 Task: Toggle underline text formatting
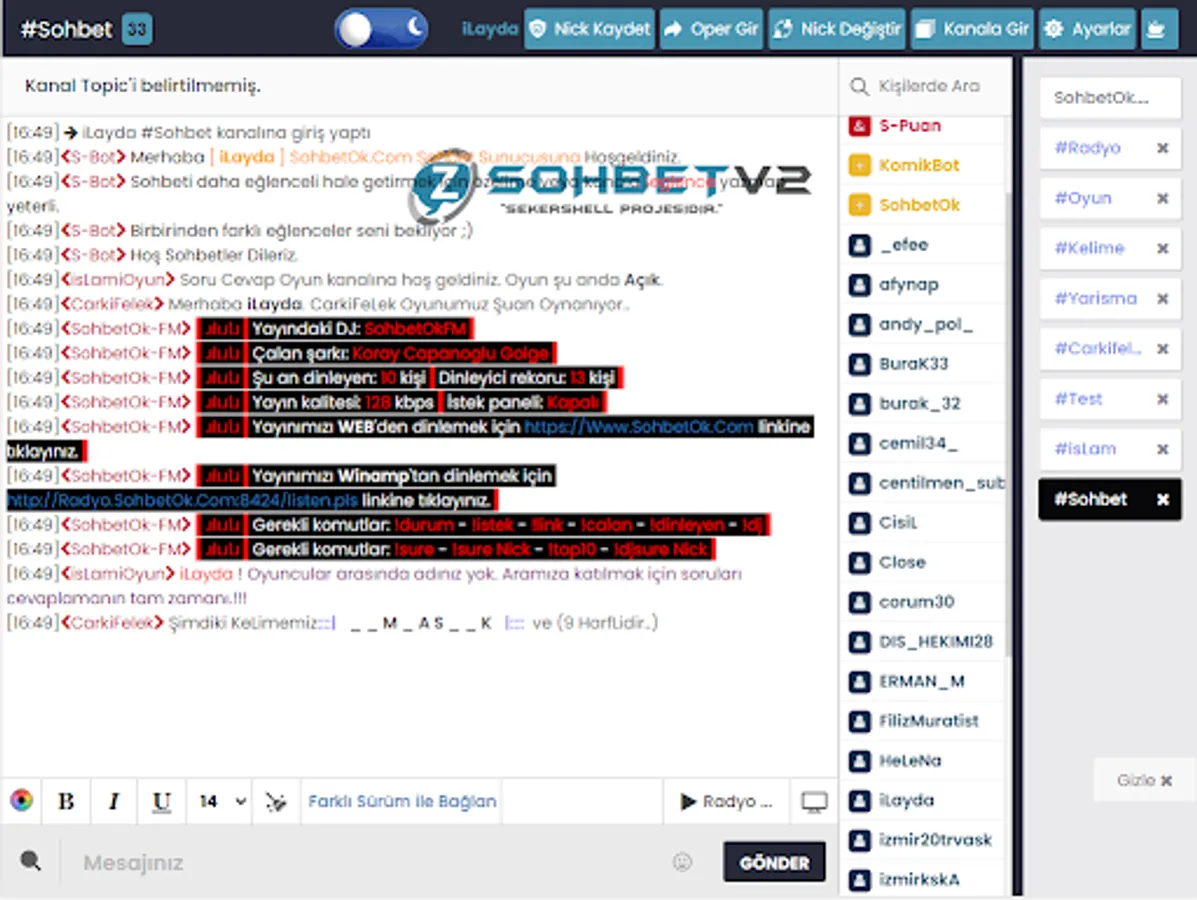point(161,801)
